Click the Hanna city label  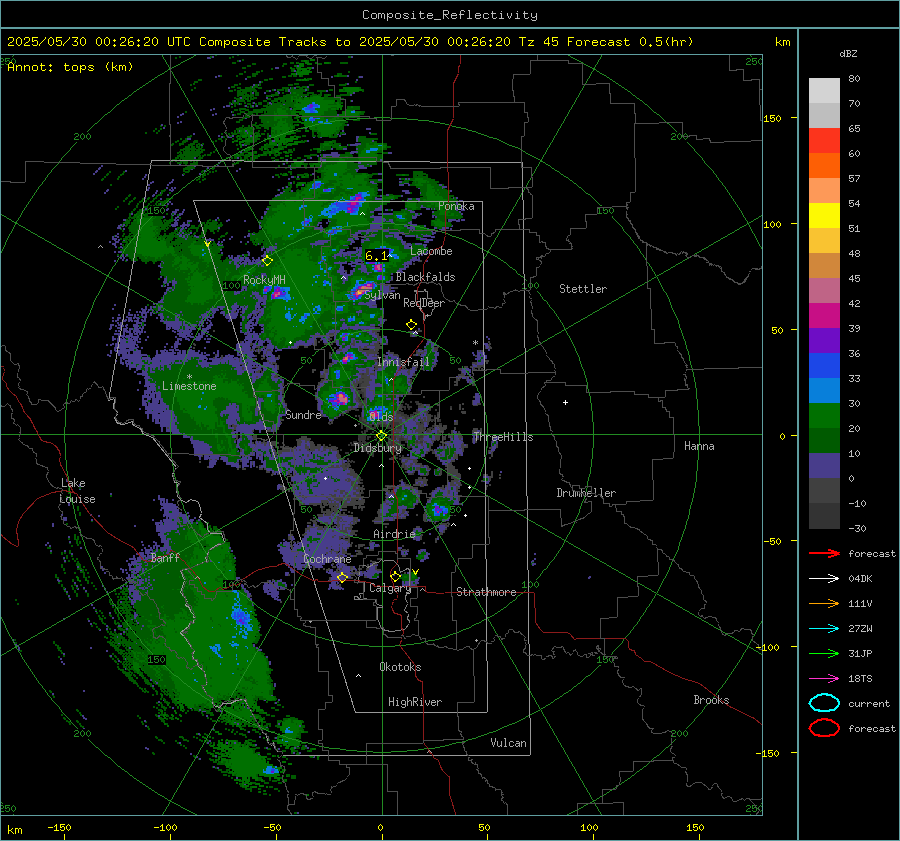(699, 446)
